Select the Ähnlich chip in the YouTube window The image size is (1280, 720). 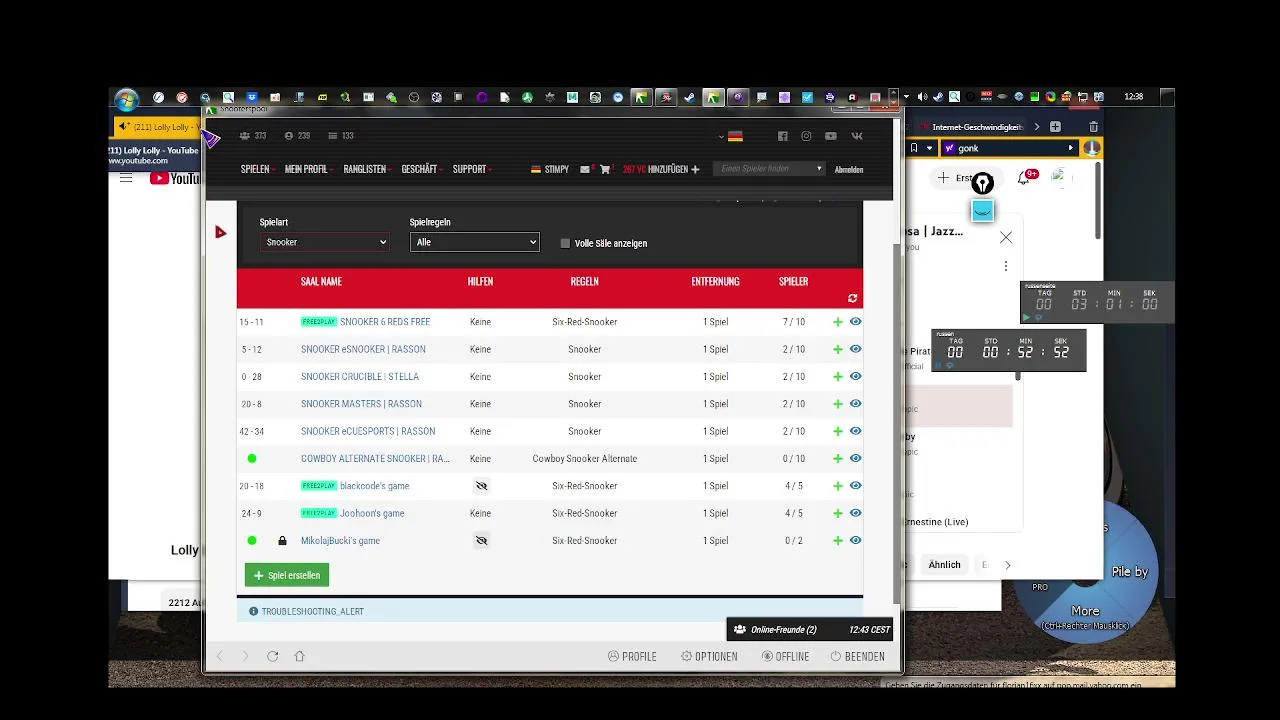pyautogui.click(x=944, y=565)
